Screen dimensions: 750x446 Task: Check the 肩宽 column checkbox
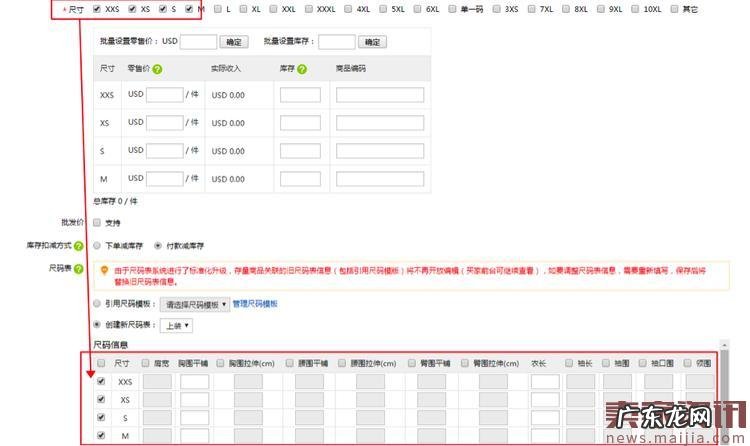pos(145,363)
